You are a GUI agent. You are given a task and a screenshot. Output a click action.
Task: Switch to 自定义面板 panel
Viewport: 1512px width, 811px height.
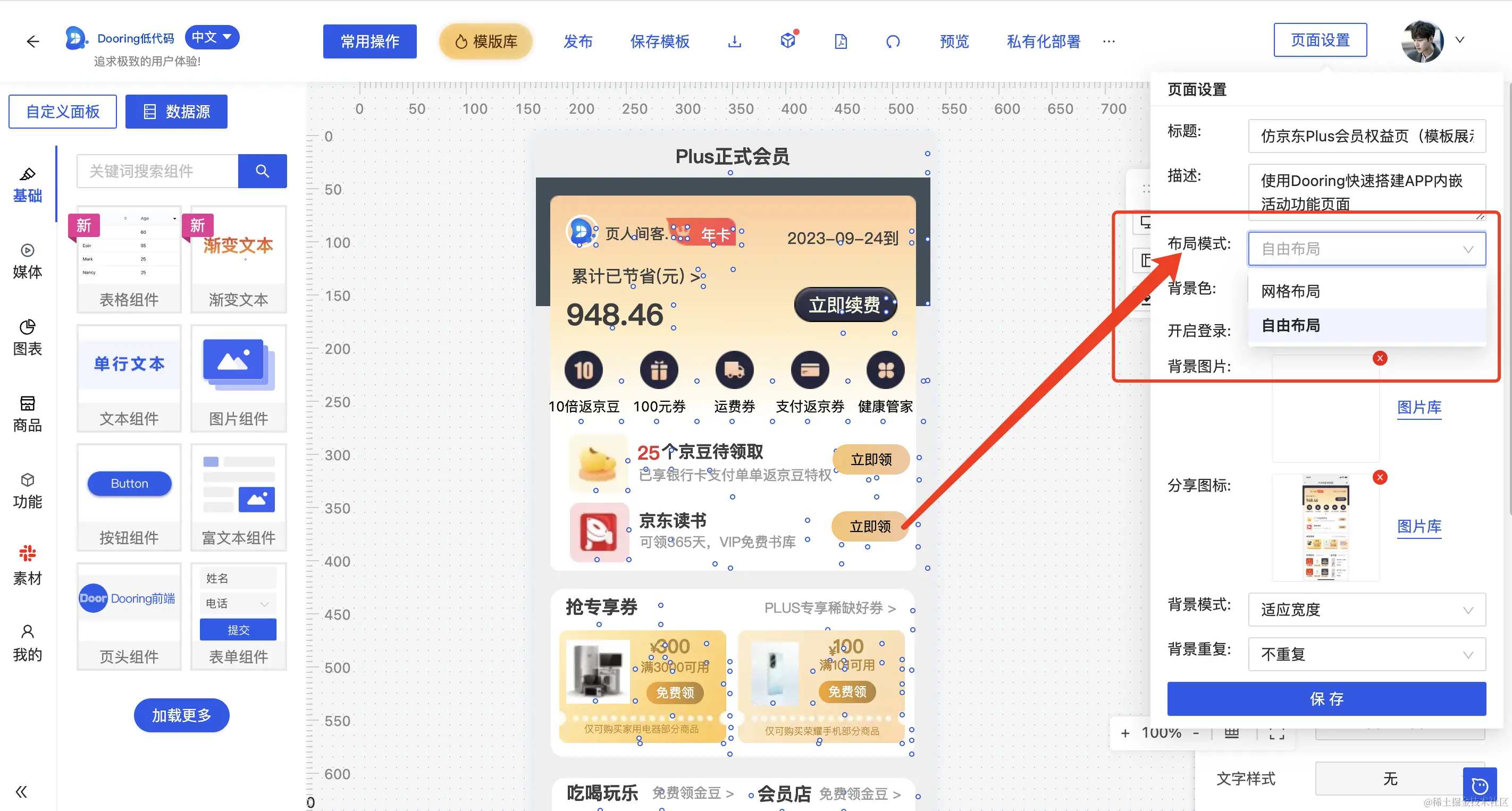click(x=62, y=111)
